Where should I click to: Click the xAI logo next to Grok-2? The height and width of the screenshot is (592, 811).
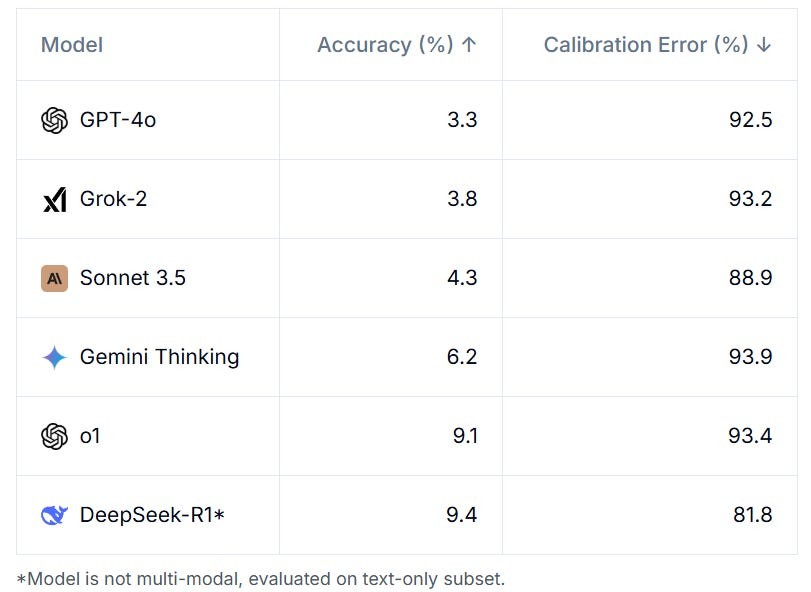pos(55,200)
